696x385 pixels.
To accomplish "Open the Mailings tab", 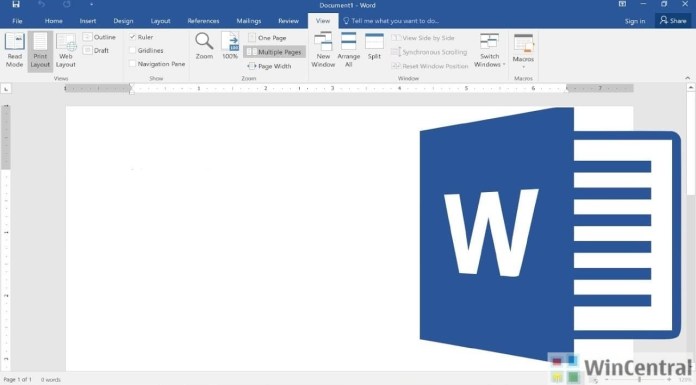I will coord(249,21).
